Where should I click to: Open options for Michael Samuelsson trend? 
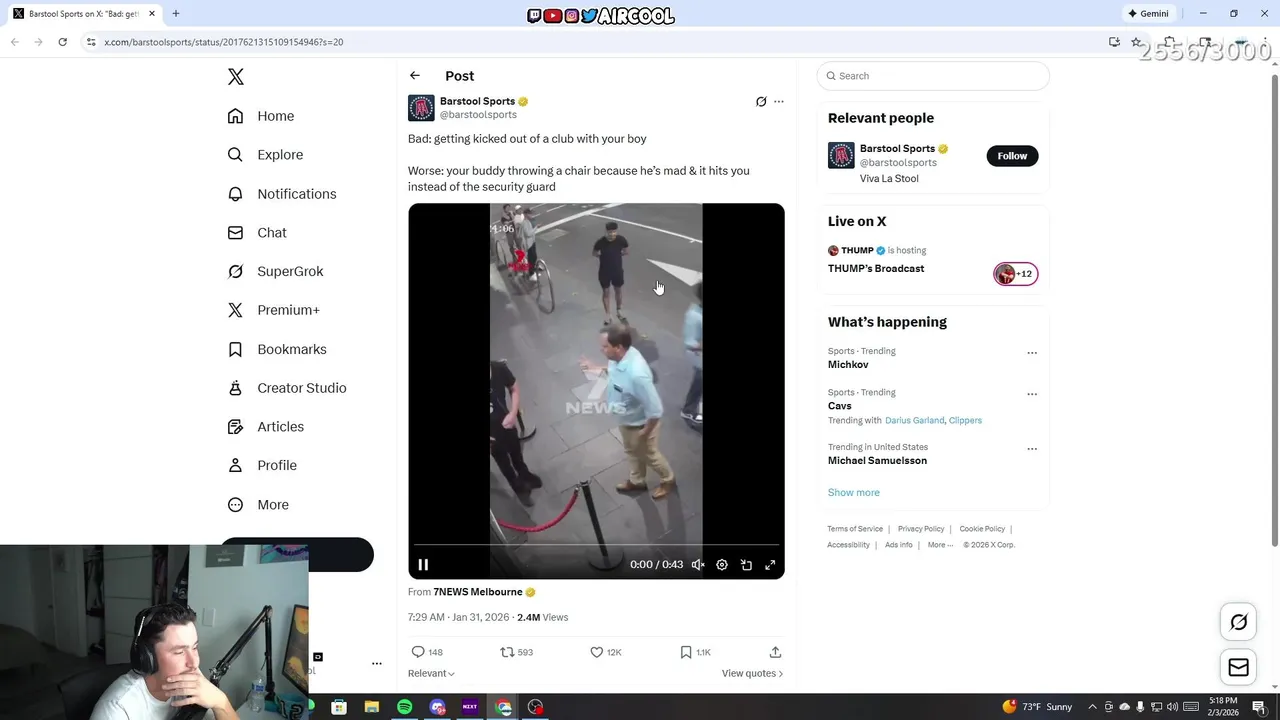[1032, 449]
